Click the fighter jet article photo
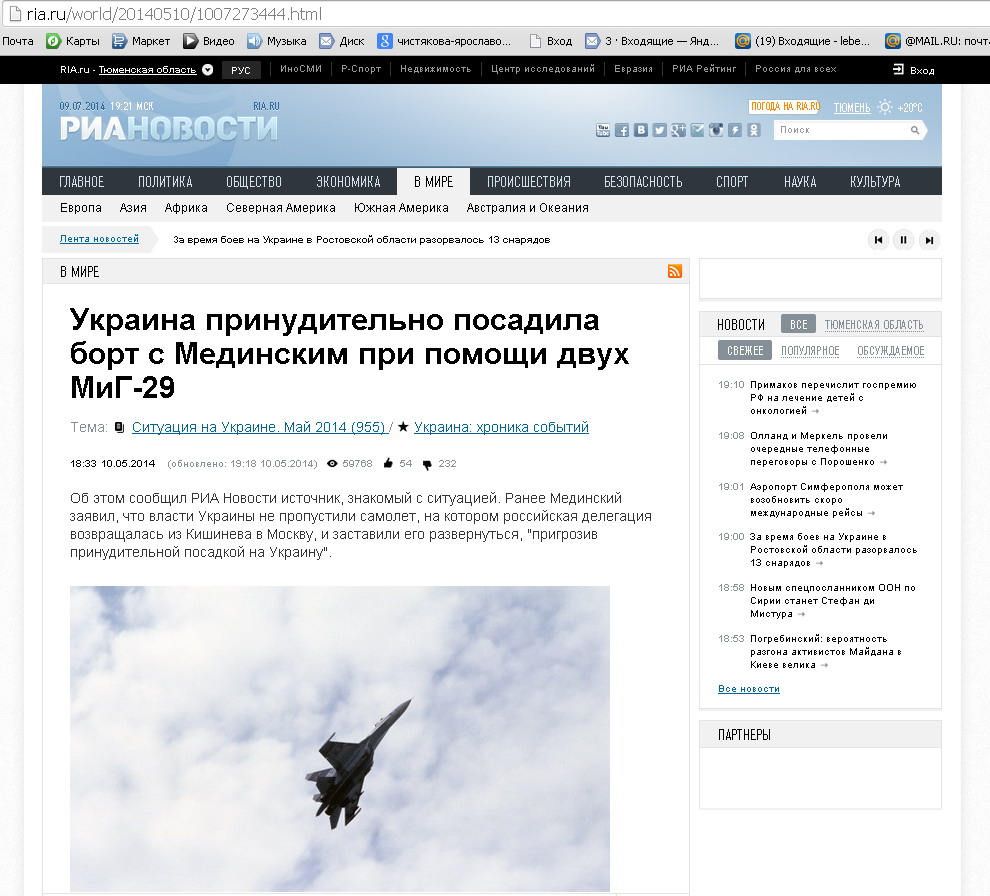Viewport: 990px width, 896px height. [340, 739]
